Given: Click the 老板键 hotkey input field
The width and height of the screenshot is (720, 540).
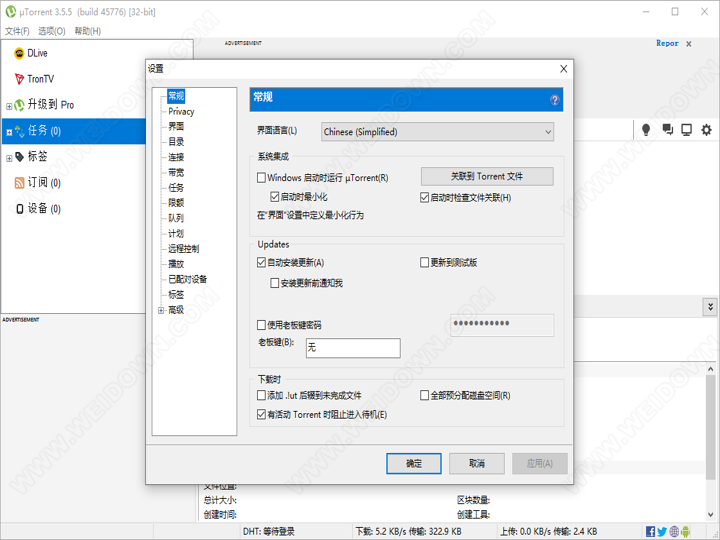Looking at the screenshot, I should (x=353, y=348).
